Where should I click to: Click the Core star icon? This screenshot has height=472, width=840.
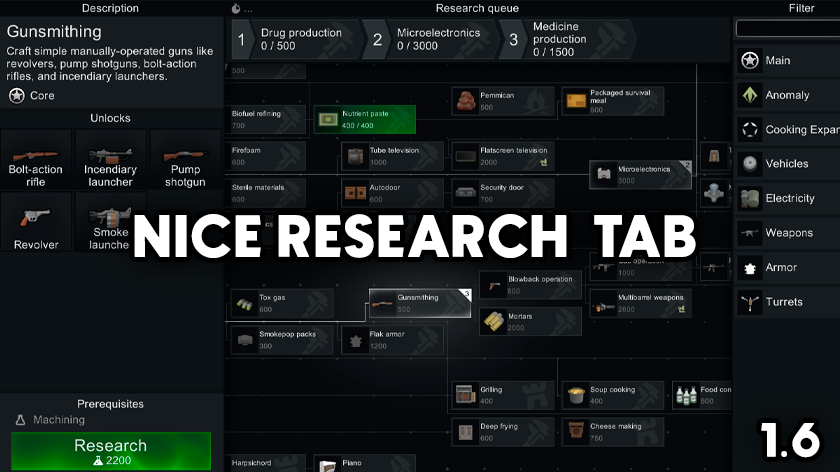tap(17, 96)
